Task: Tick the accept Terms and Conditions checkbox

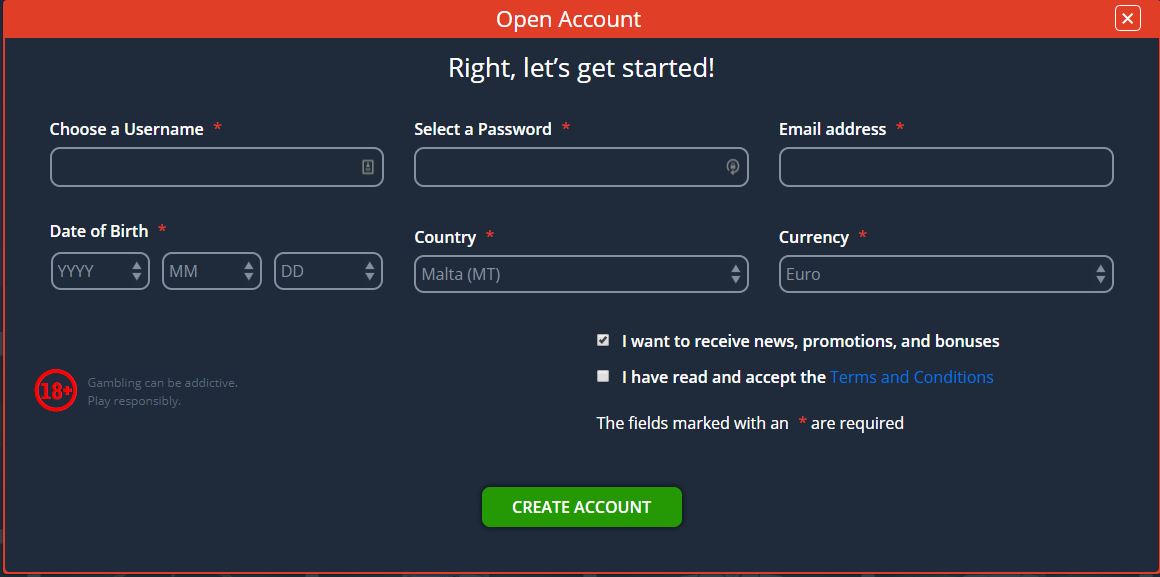Action: [603, 376]
